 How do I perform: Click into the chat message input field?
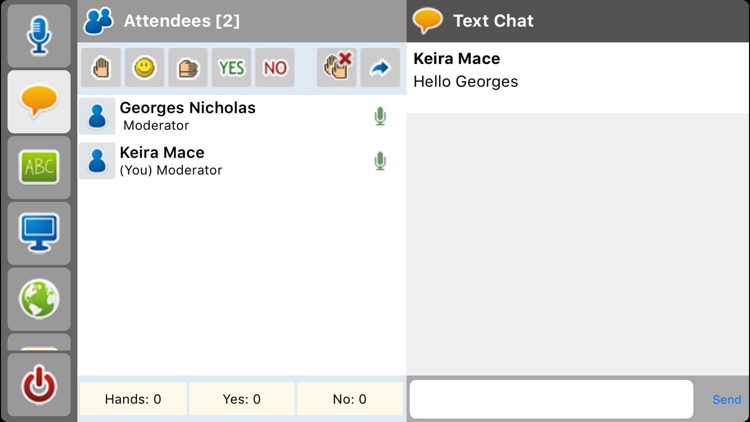[551, 399]
